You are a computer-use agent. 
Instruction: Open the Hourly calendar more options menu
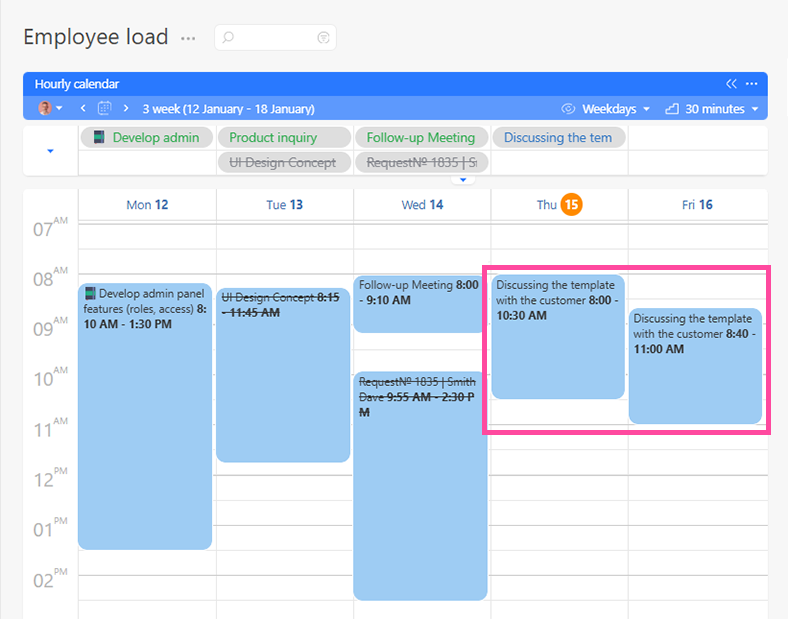tap(752, 84)
